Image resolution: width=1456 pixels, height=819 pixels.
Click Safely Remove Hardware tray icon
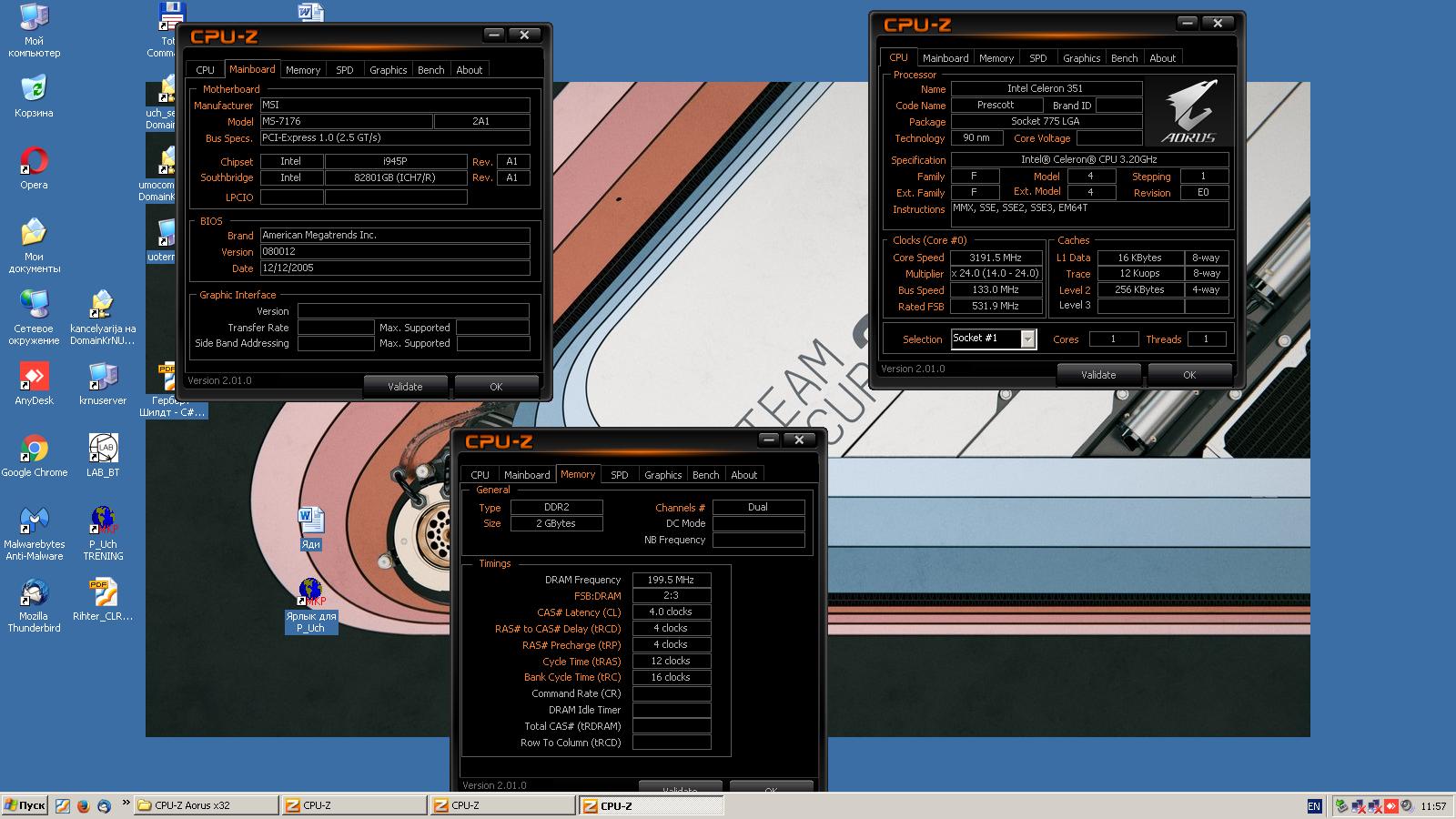[x=1343, y=806]
